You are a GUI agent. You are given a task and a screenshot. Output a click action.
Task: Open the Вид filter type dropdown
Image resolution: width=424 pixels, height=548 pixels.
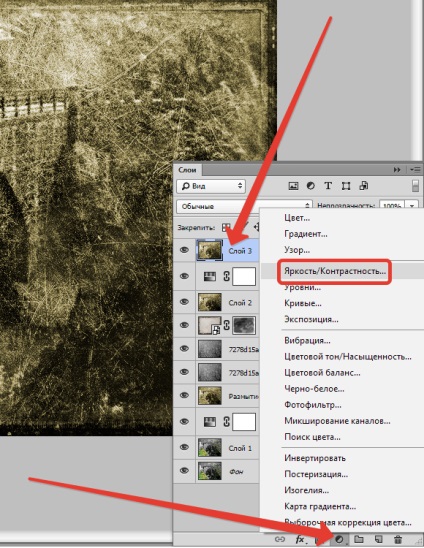click(211, 186)
